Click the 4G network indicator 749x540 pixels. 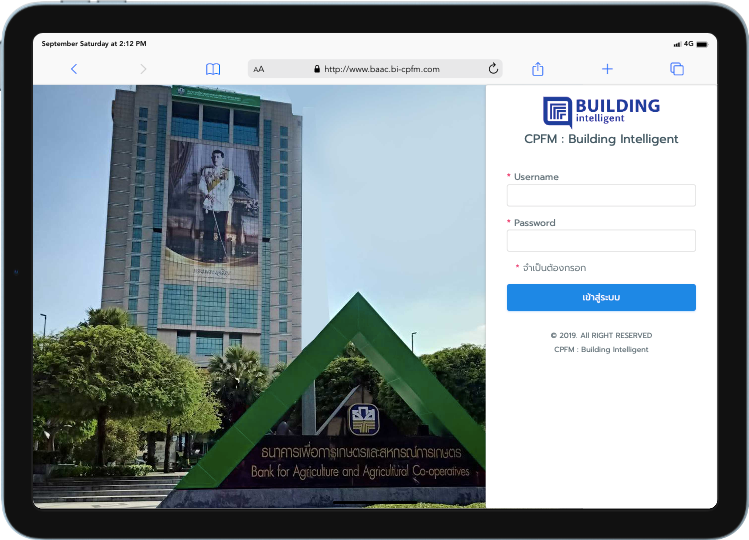coord(689,44)
